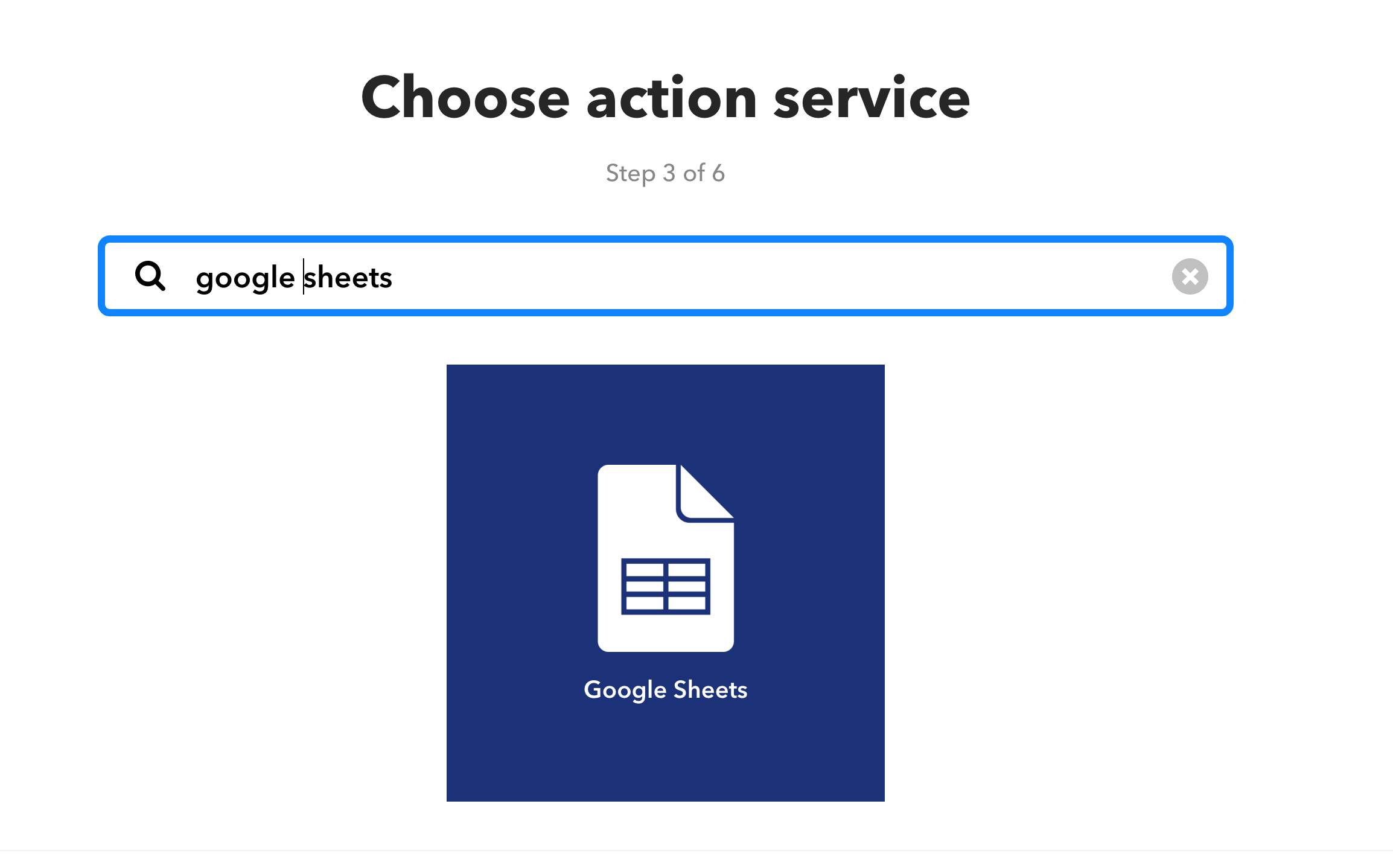Click the search icon inside the search bar
The height and width of the screenshot is (868, 1393).
pos(150,277)
